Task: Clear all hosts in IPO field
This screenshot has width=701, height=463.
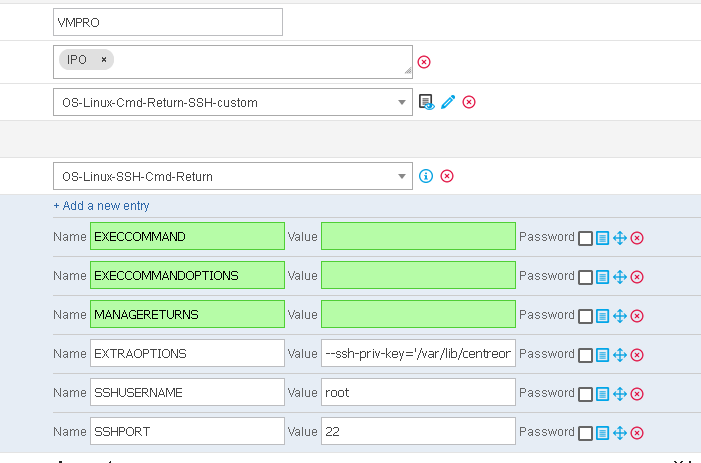Action: point(424,62)
